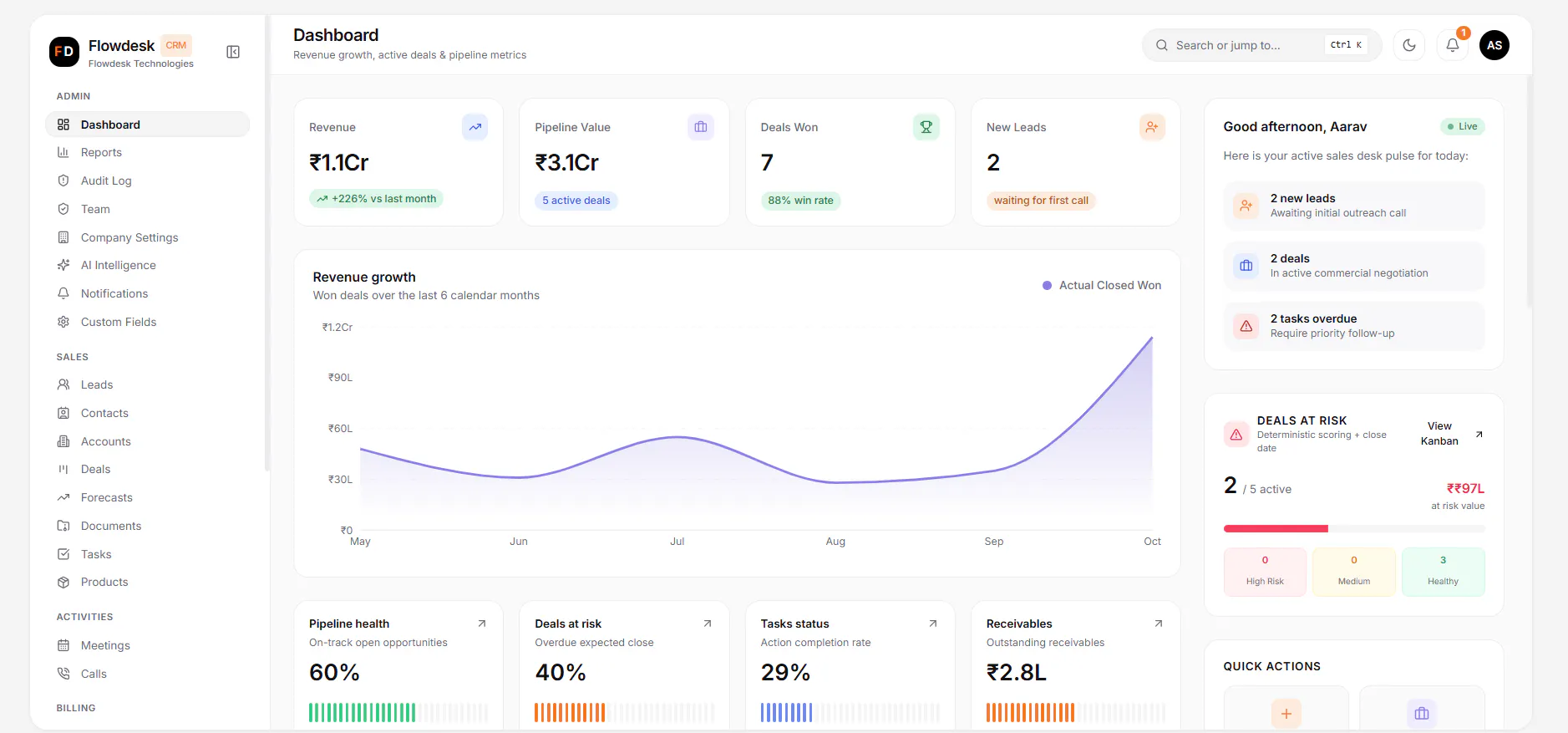Open 2 deals negotiation item
1568x733 pixels.
coord(1354,266)
